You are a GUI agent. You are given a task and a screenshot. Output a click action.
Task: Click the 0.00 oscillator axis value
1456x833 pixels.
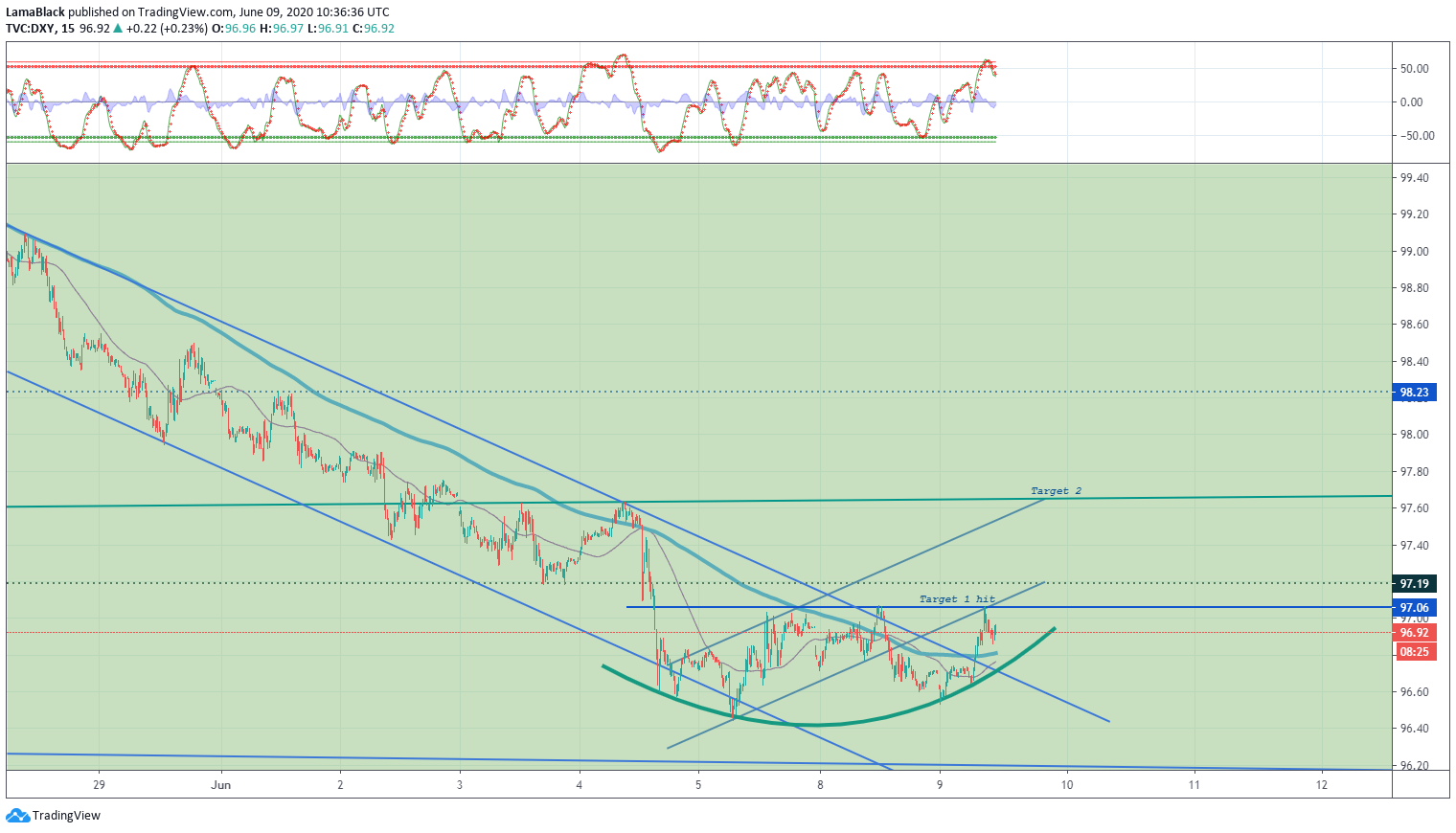pyautogui.click(x=1411, y=102)
